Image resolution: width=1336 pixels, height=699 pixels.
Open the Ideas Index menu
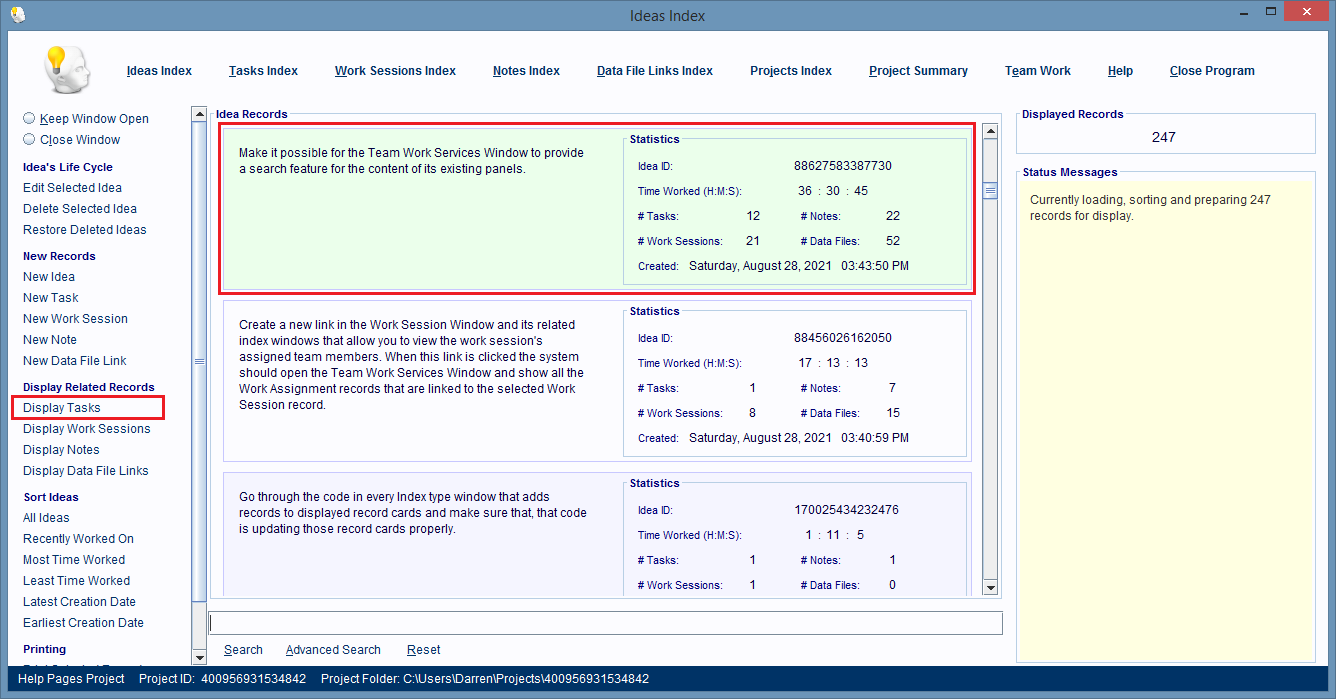(159, 71)
